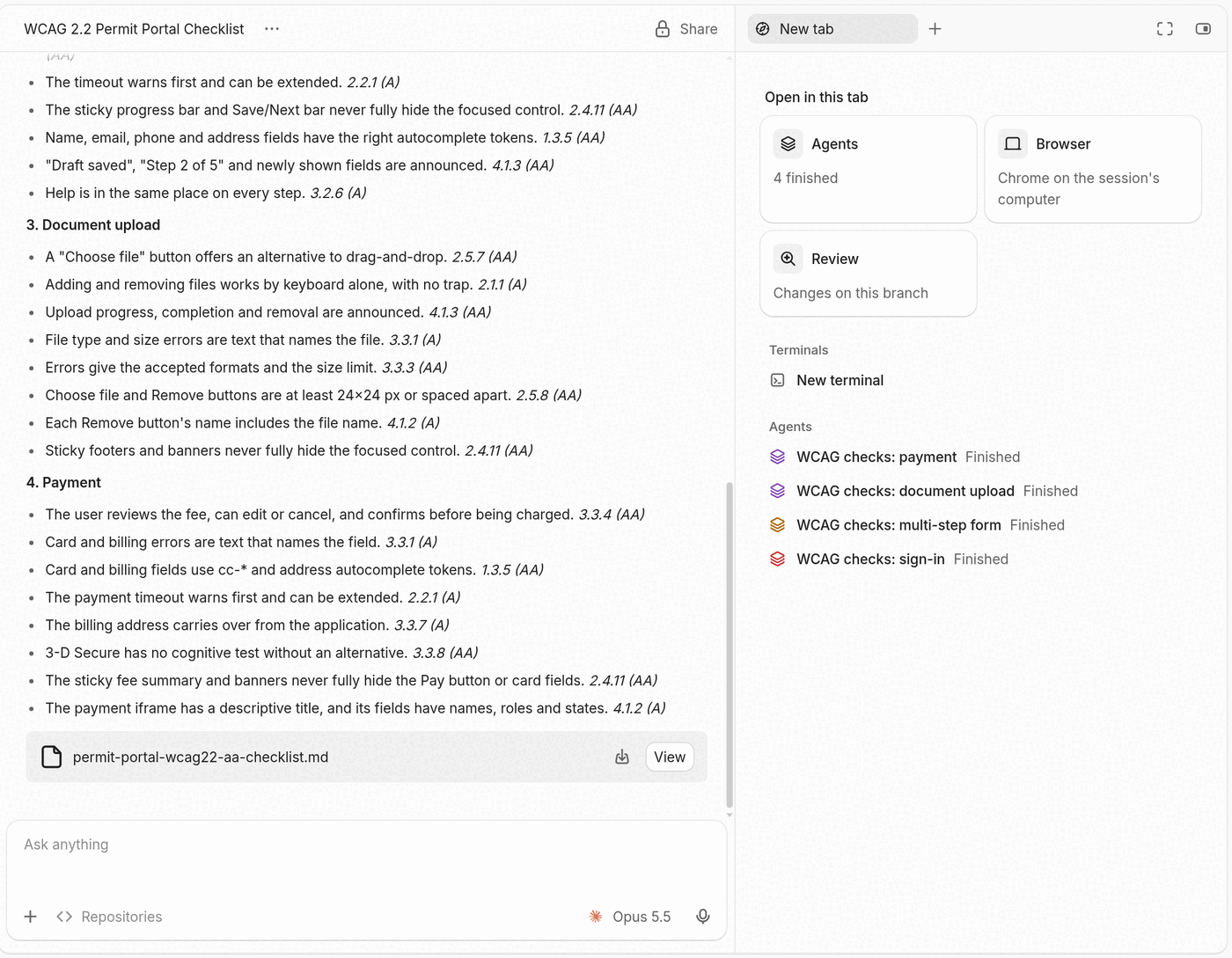
Task: Click the permit-portal-wcag22-aa-checklist.md file name
Action: click(x=201, y=757)
